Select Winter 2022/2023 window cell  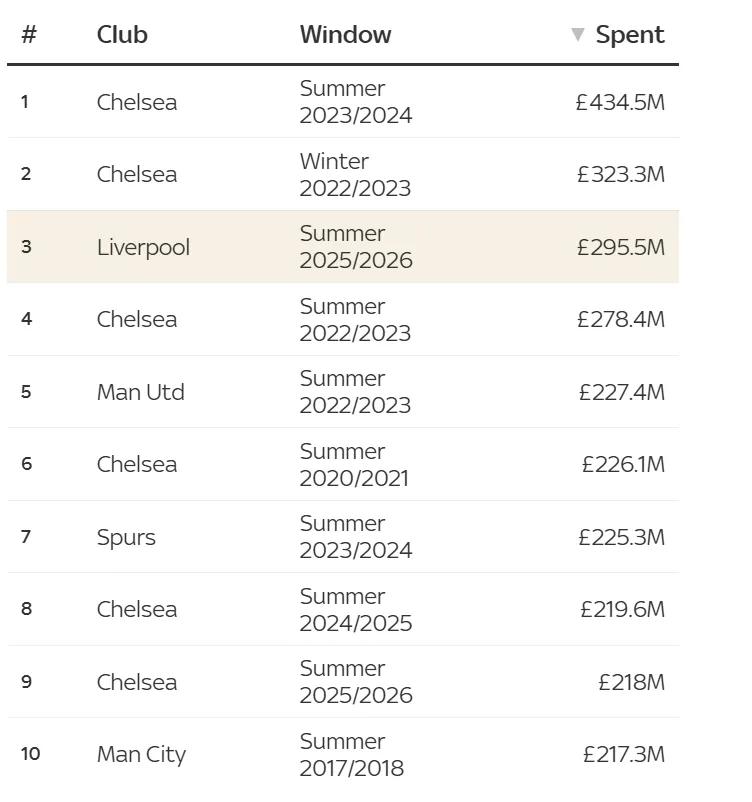pyautogui.click(x=355, y=174)
